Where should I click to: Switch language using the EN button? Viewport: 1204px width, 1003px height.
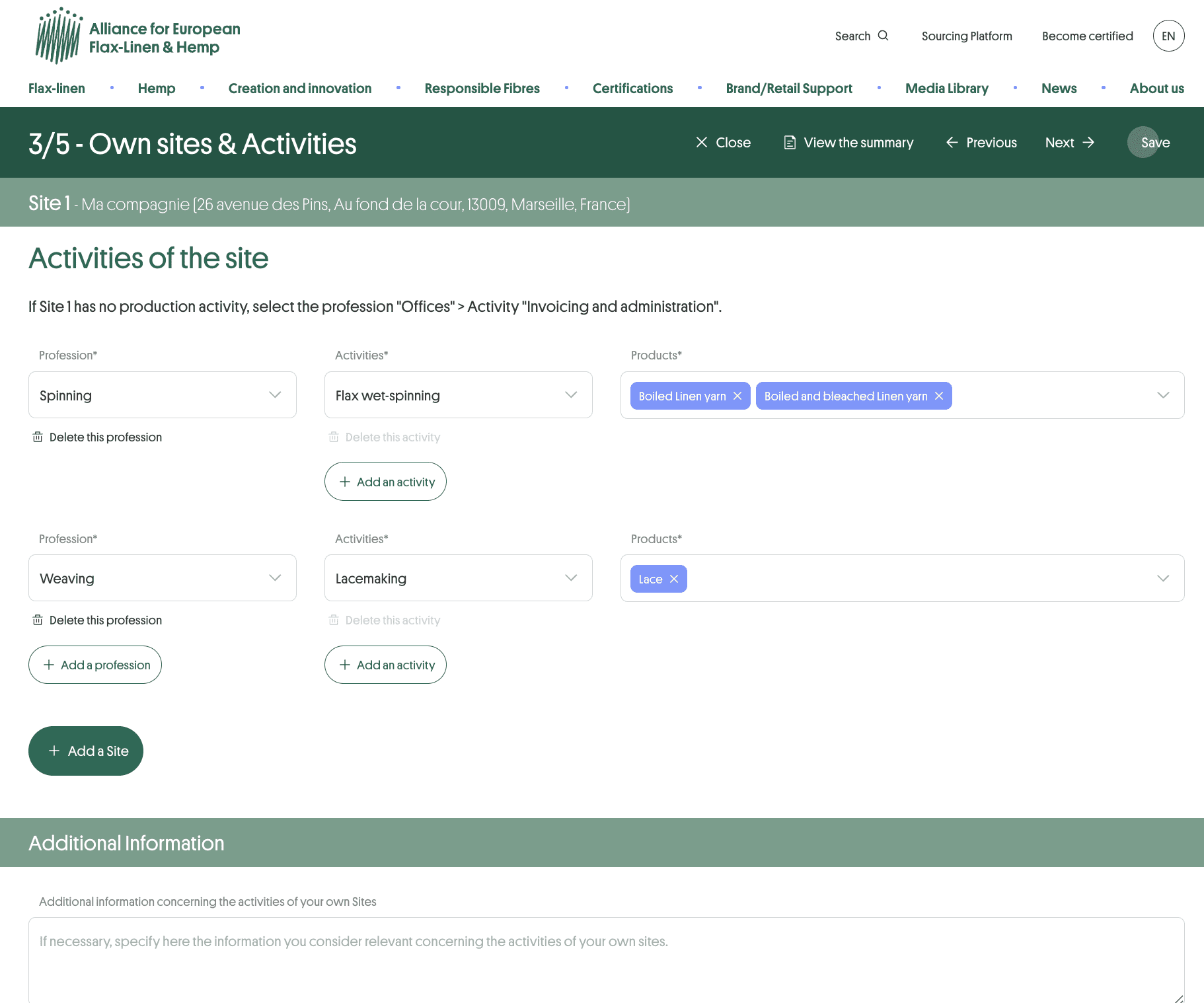1168,36
